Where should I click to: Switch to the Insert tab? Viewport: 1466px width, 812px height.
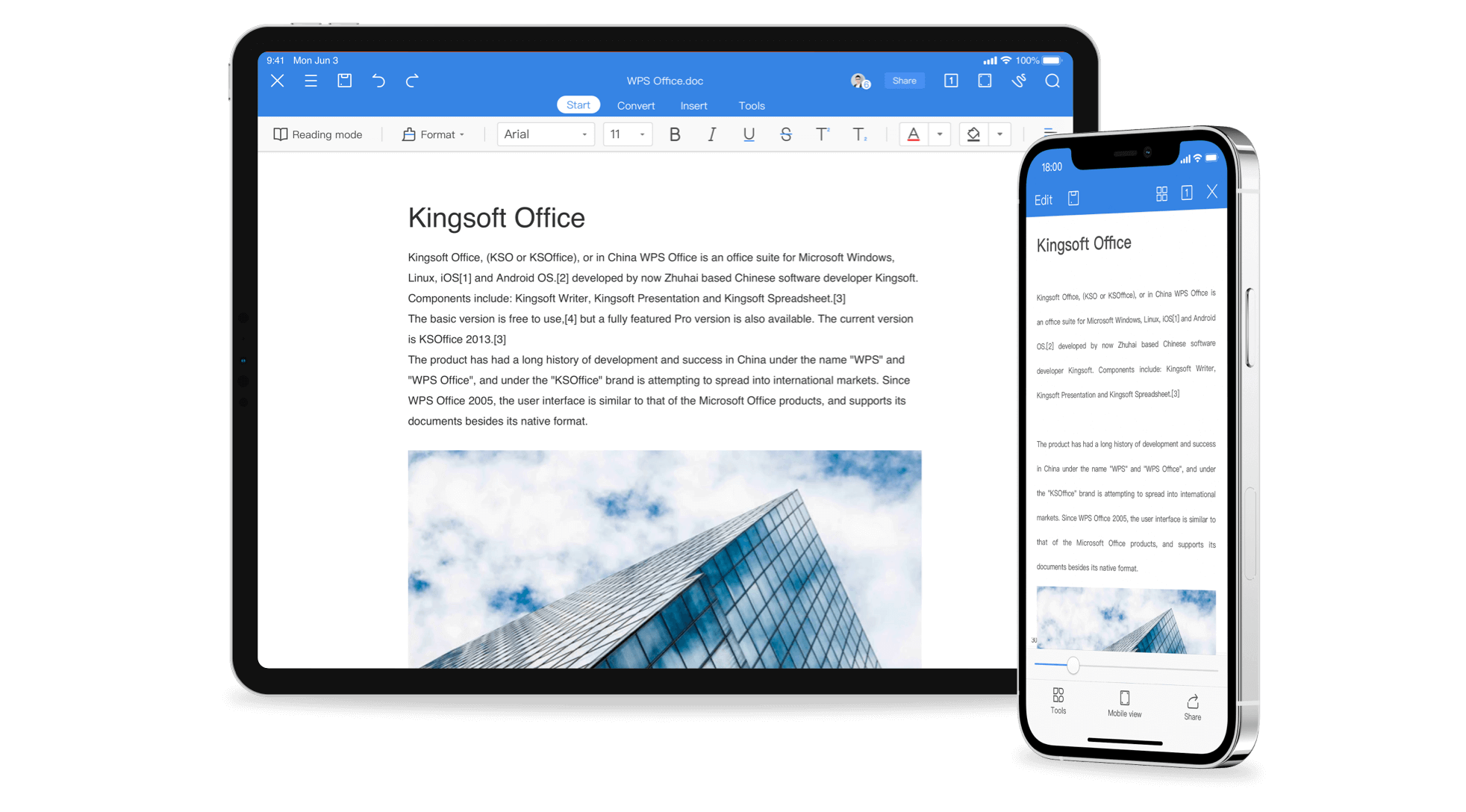(694, 105)
